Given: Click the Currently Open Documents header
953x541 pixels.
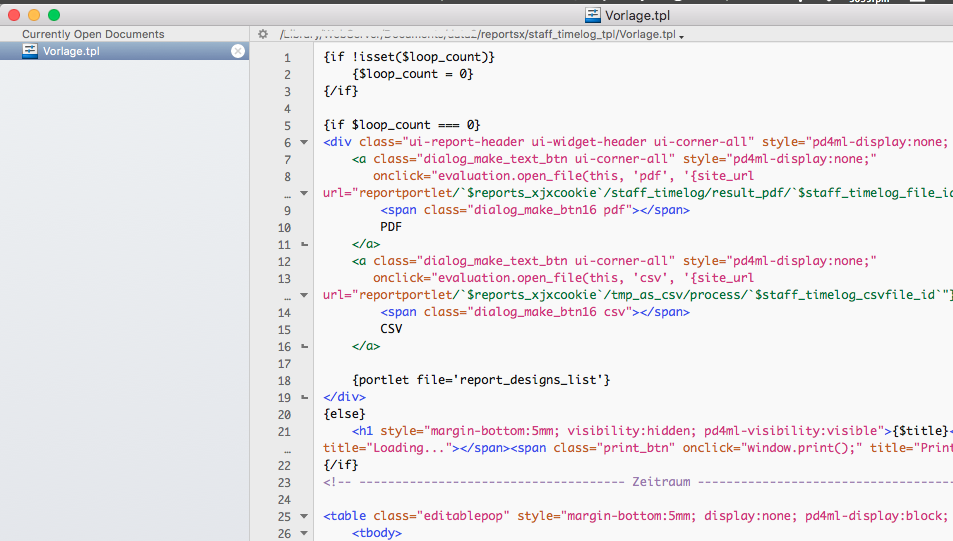Looking at the screenshot, I should click(93, 34).
